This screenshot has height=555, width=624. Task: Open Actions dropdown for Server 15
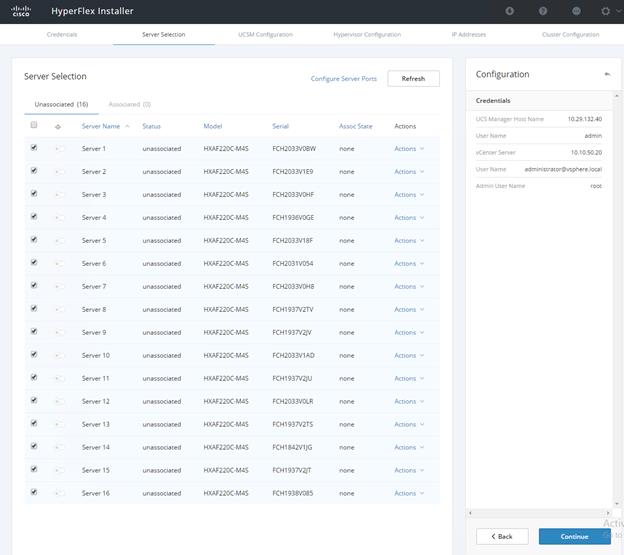point(409,470)
